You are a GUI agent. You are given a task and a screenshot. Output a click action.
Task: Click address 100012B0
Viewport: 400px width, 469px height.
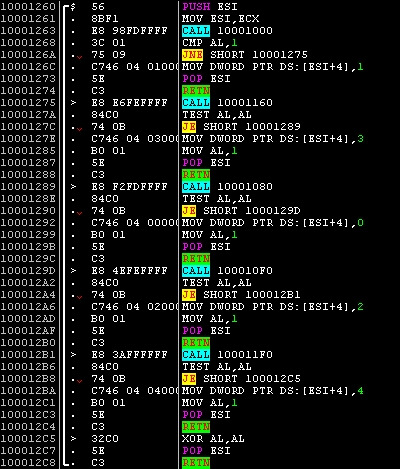28,342
